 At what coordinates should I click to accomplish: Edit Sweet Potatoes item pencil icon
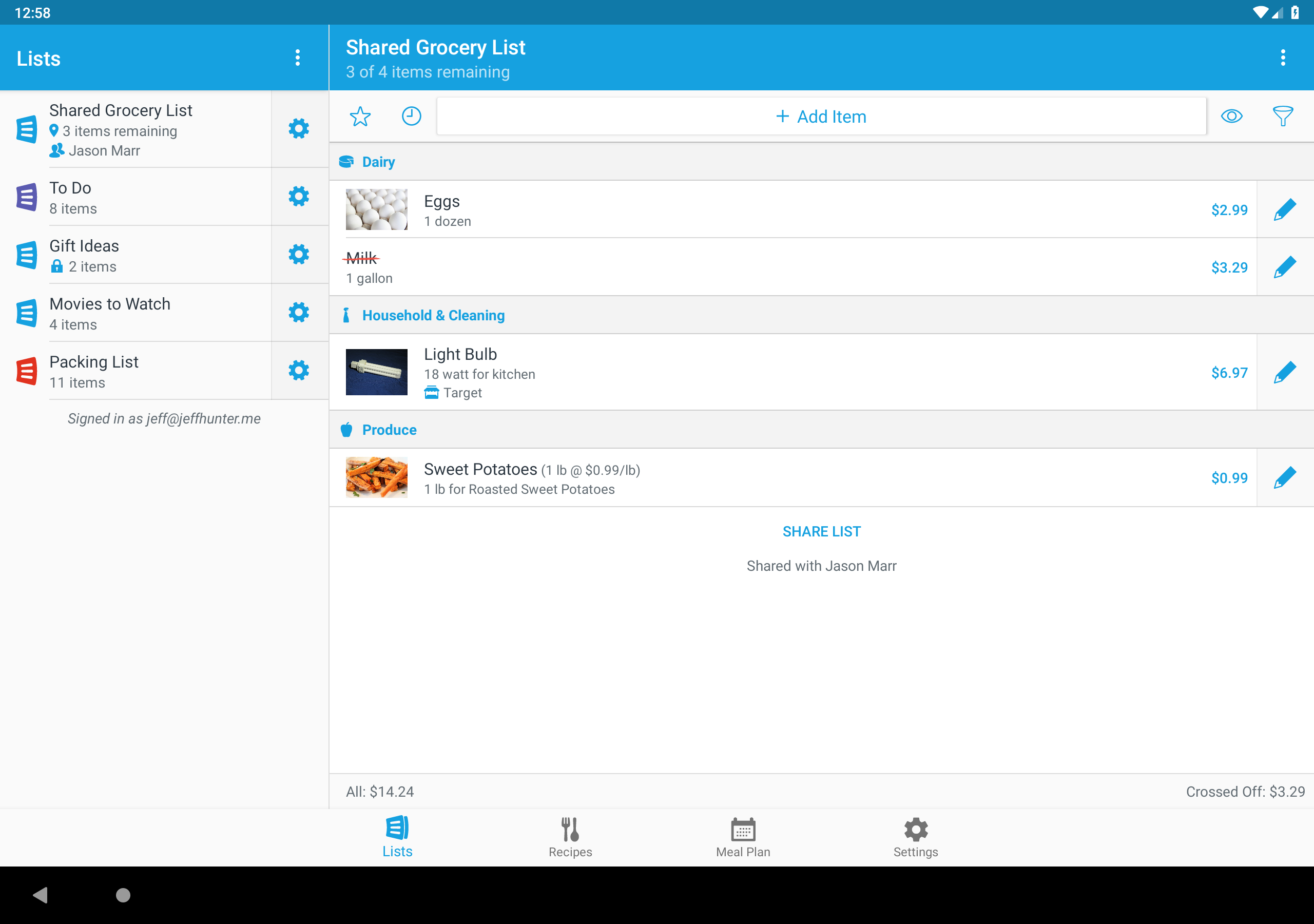click(x=1285, y=477)
